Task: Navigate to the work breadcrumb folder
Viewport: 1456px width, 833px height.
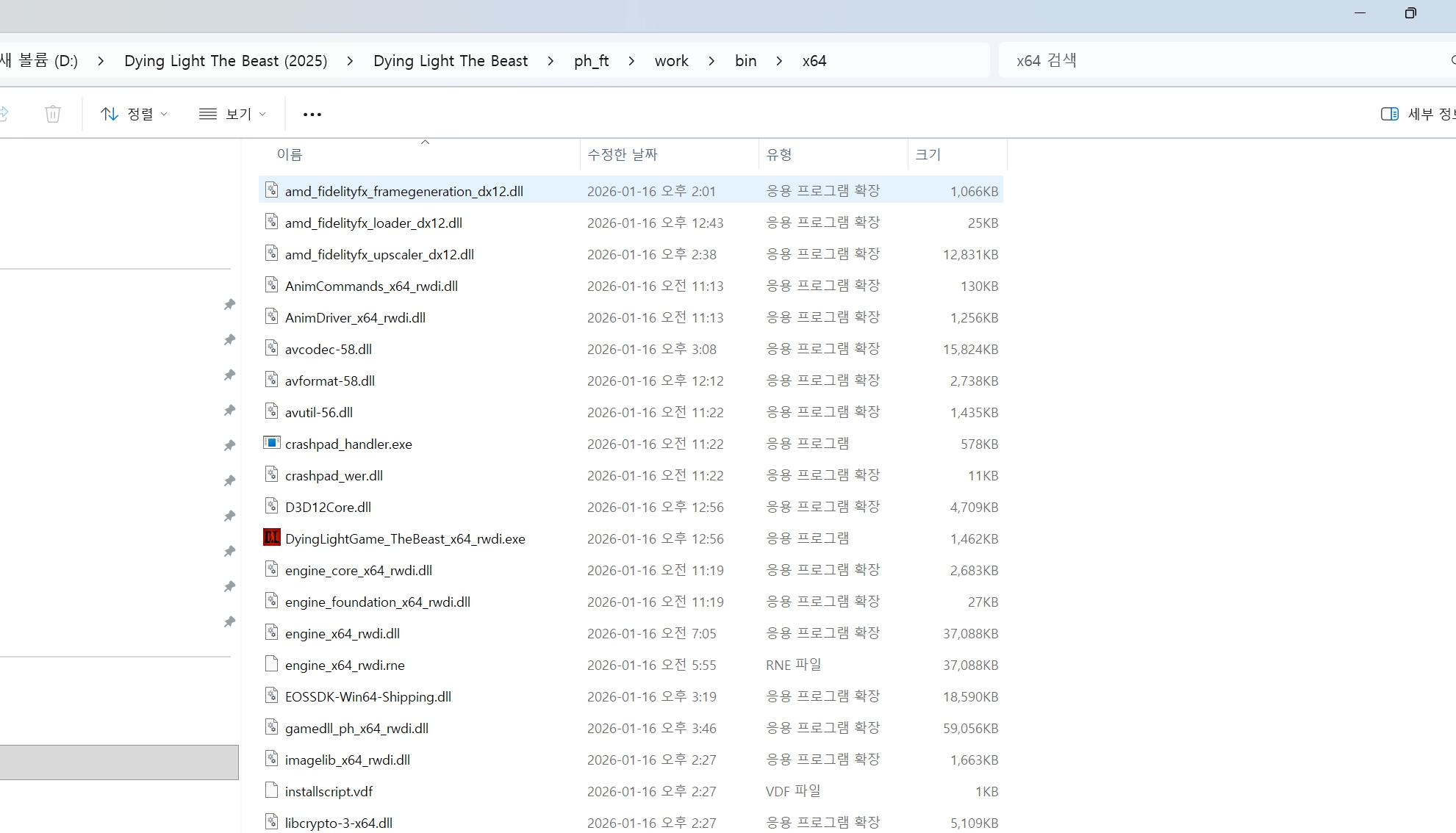Action: 672,61
